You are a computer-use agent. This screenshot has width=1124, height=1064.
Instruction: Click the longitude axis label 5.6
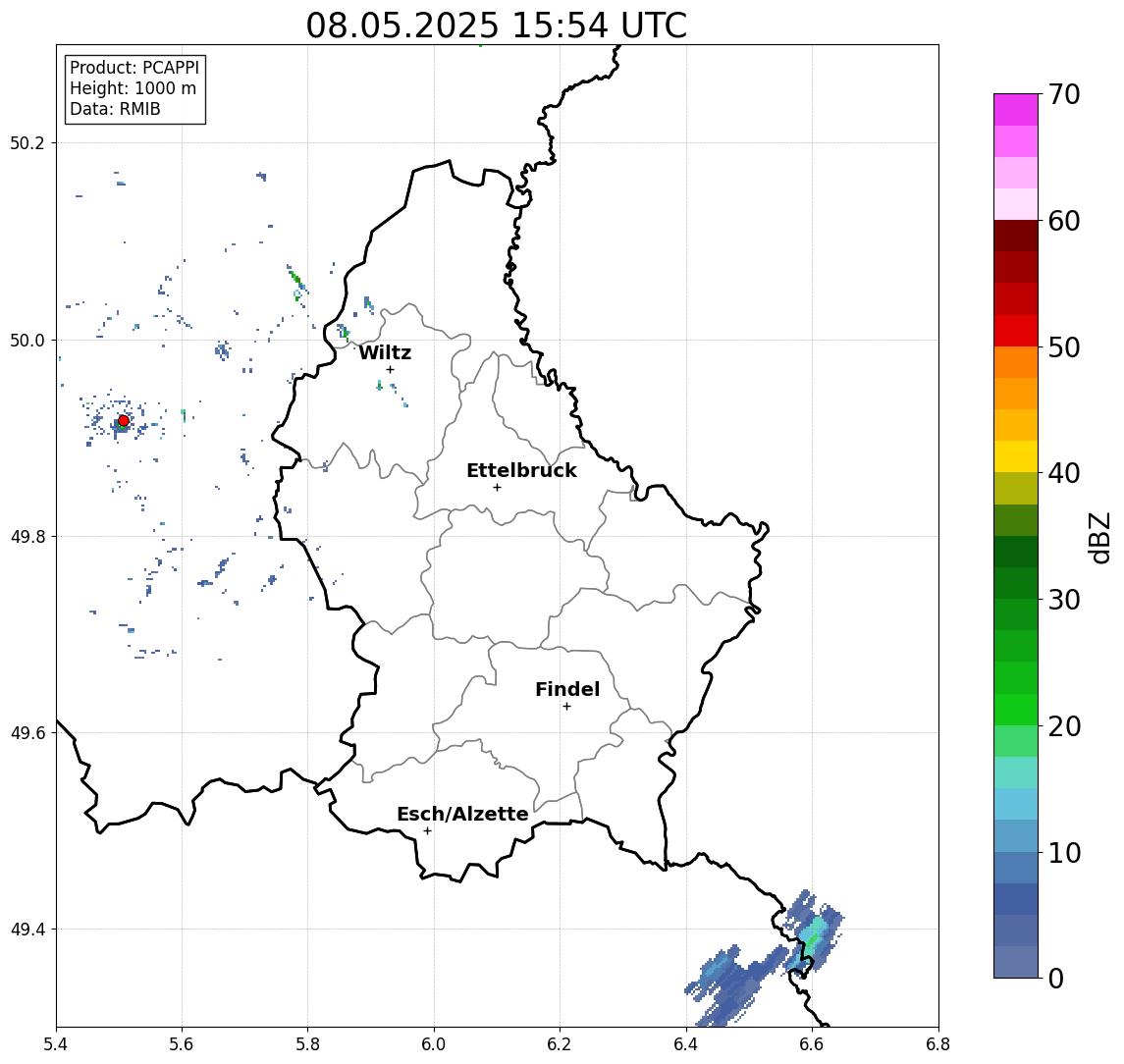[x=182, y=1044]
